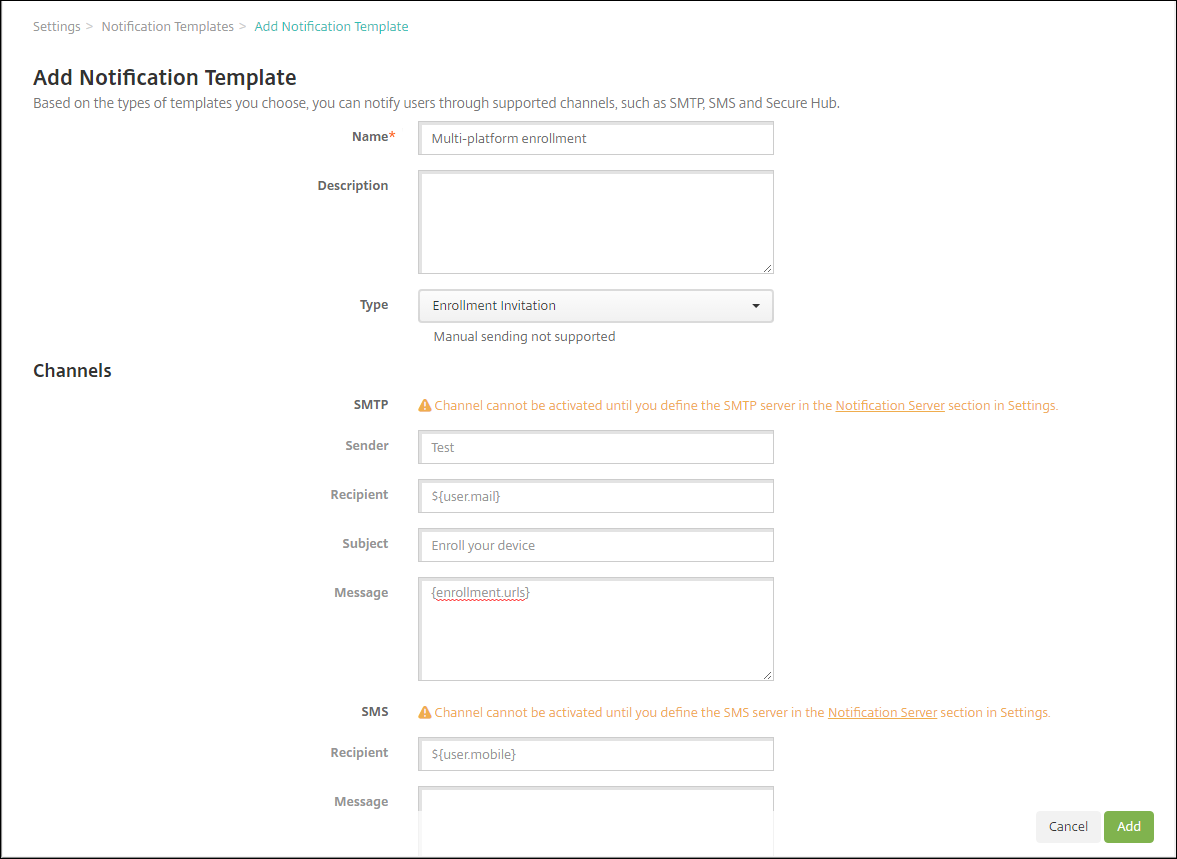Edit the SMTP Sender field

coord(595,448)
